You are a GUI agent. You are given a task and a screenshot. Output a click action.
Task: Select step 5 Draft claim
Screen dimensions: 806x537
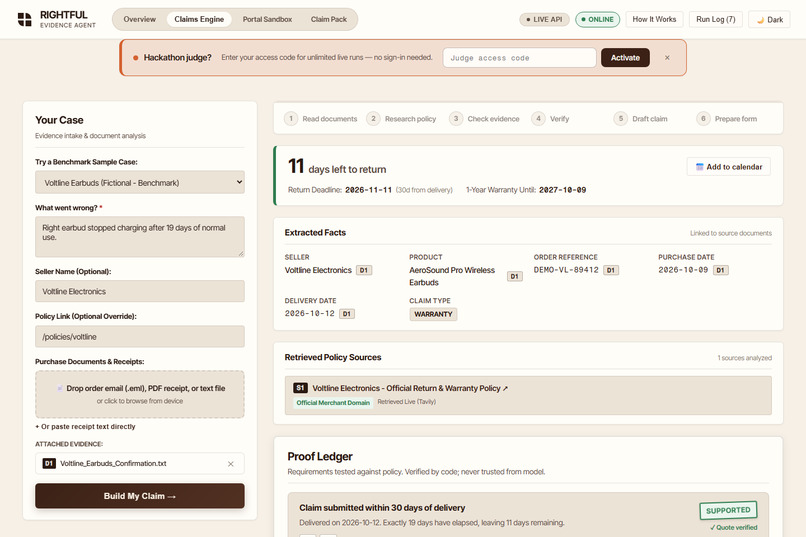641,119
